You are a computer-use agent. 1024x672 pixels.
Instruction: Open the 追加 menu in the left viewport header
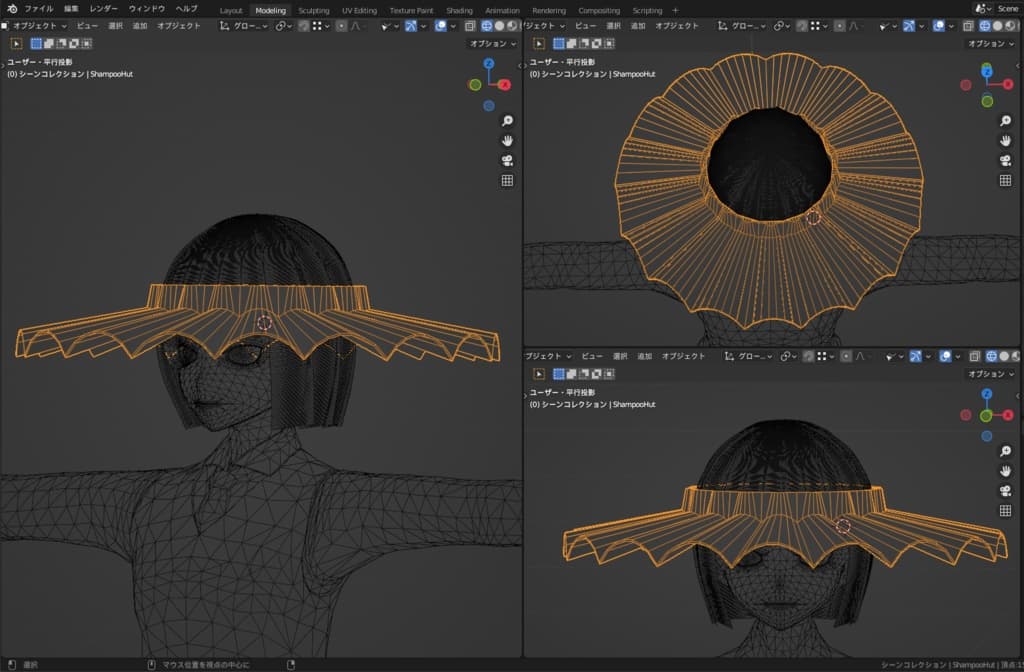click(140, 26)
